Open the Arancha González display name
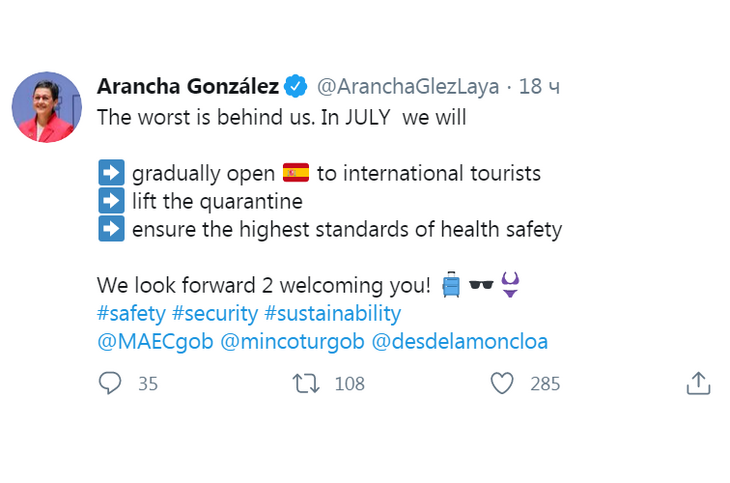This screenshot has height=483, width=730. click(188, 86)
